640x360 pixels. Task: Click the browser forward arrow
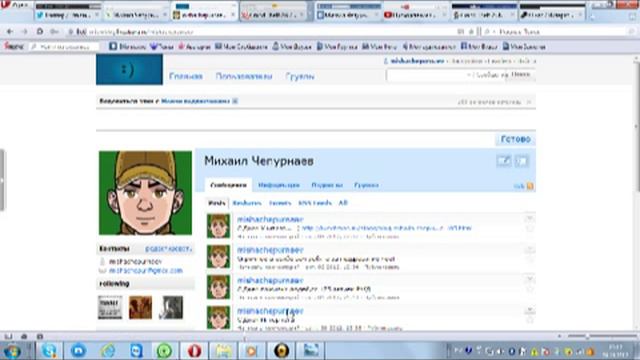pyautogui.click(x=24, y=31)
